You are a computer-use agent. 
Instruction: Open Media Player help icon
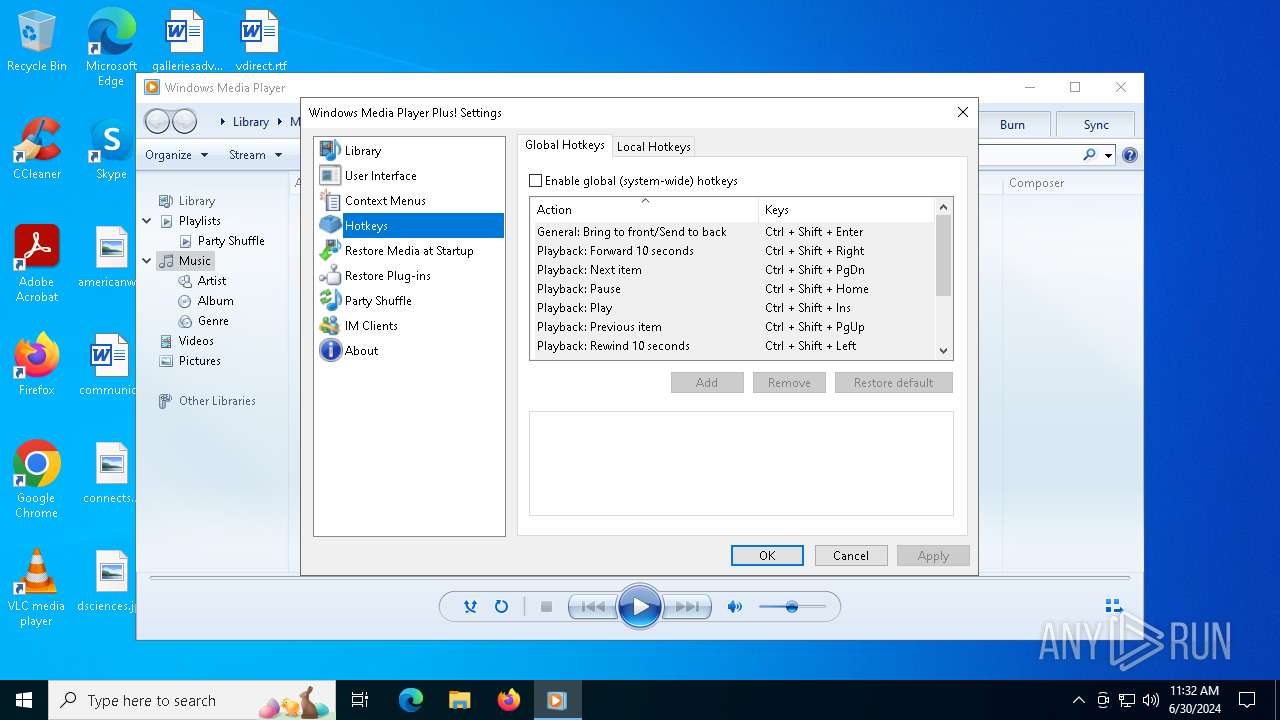1130,155
